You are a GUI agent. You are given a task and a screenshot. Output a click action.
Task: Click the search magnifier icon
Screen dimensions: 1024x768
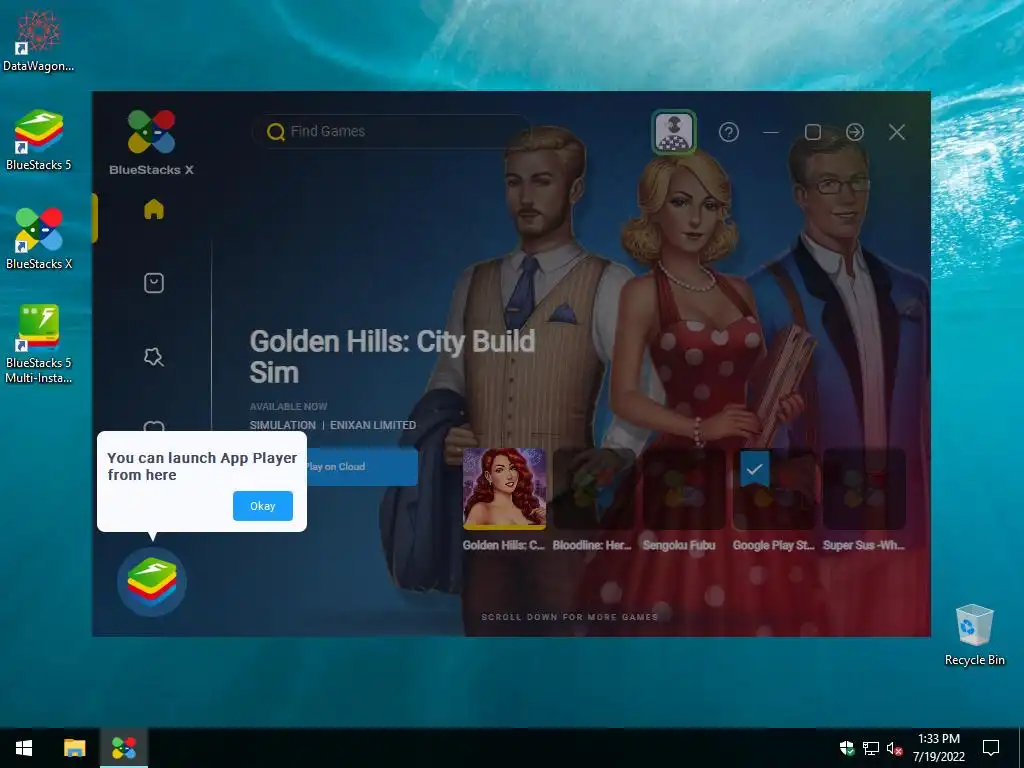click(x=276, y=132)
